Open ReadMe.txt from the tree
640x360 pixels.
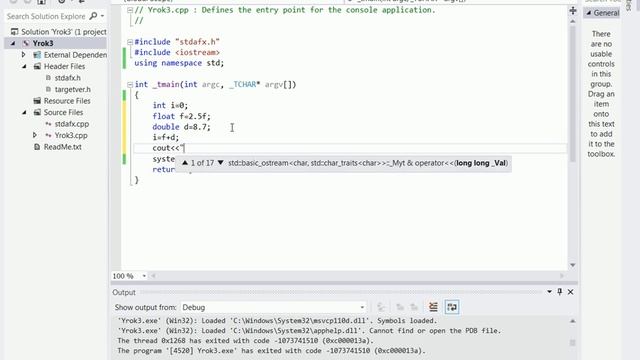(62, 147)
